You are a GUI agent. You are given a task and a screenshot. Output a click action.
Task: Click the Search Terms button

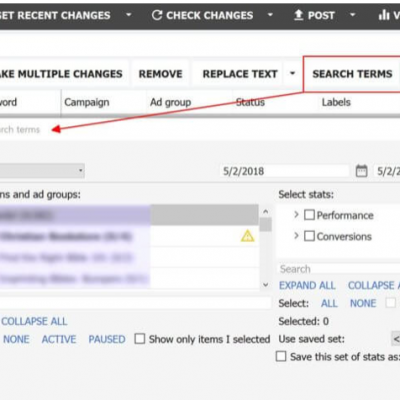click(352, 74)
